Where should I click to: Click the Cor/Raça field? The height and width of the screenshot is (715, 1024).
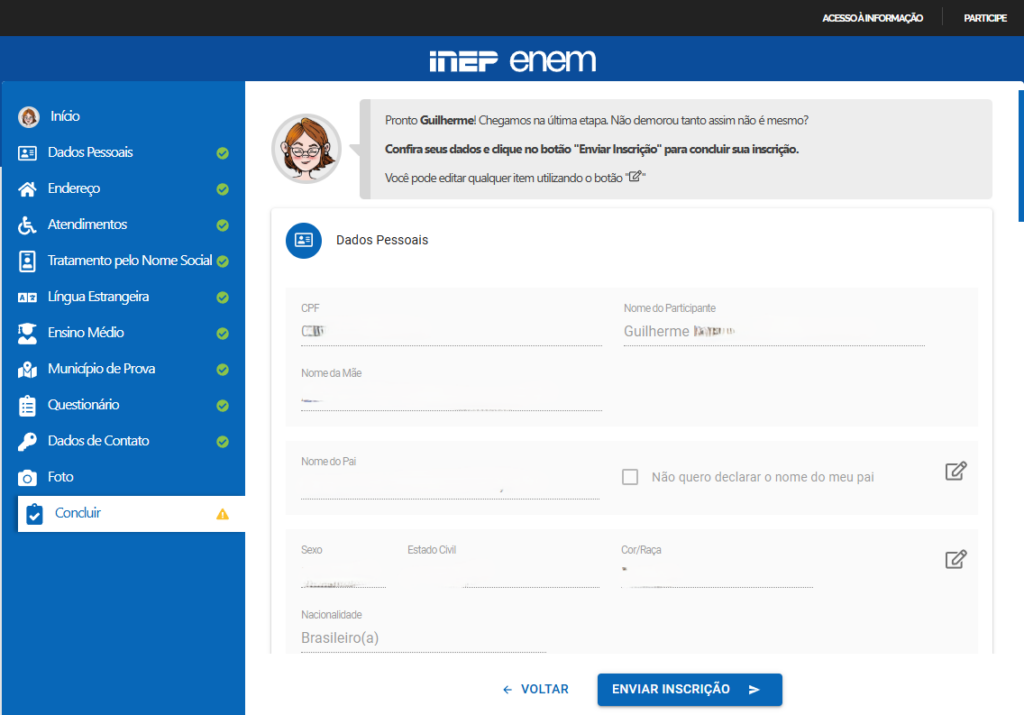coord(717,576)
